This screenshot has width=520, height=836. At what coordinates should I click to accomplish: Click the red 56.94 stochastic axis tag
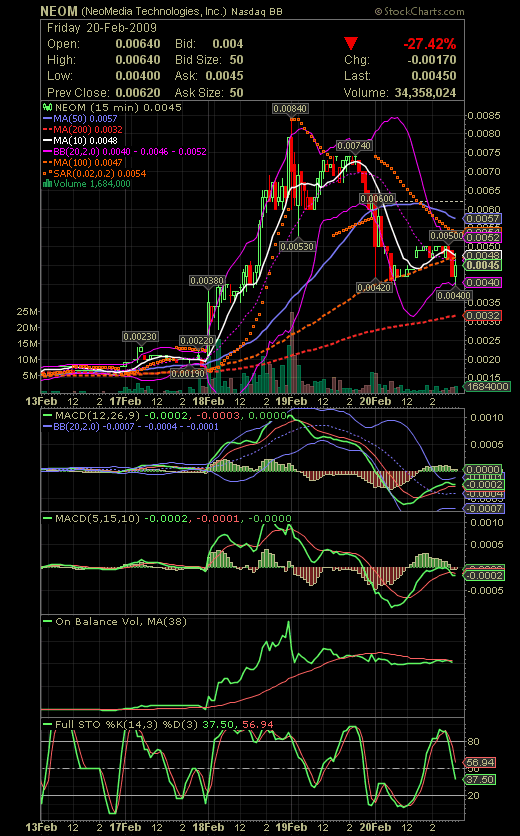point(480,762)
